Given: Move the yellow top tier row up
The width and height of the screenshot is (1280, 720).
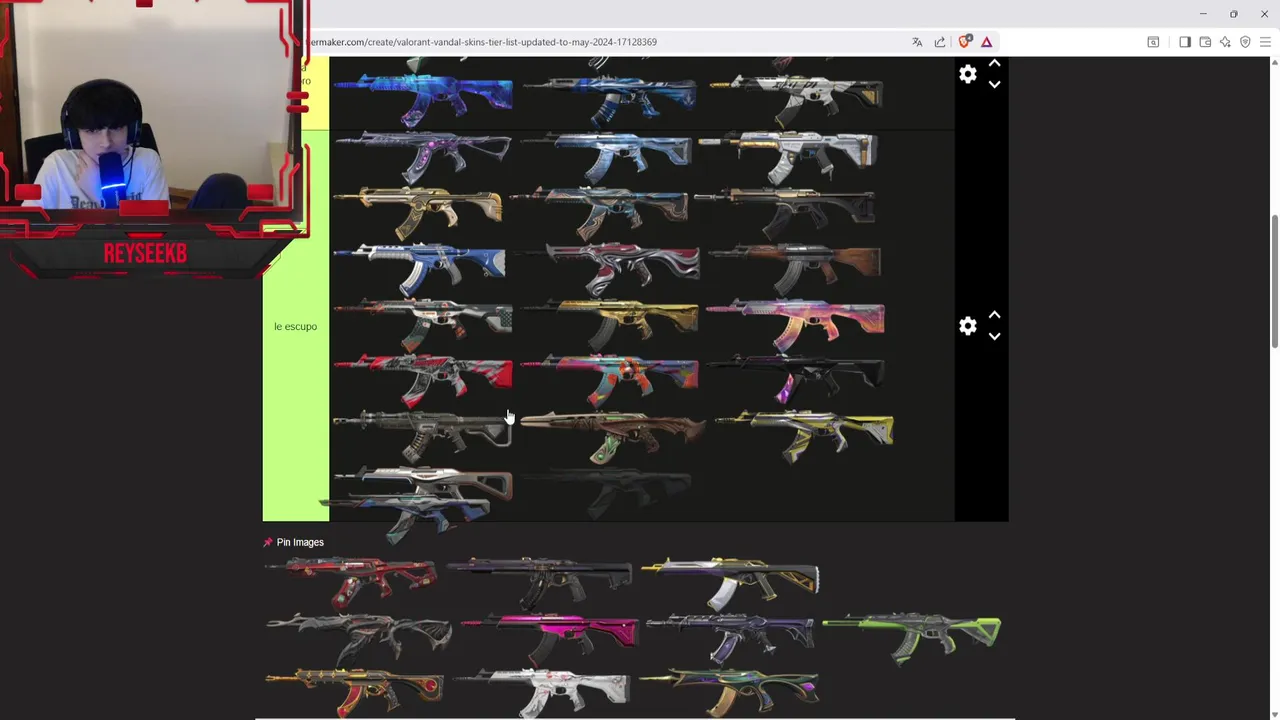Looking at the screenshot, I should pyautogui.click(x=994, y=63).
